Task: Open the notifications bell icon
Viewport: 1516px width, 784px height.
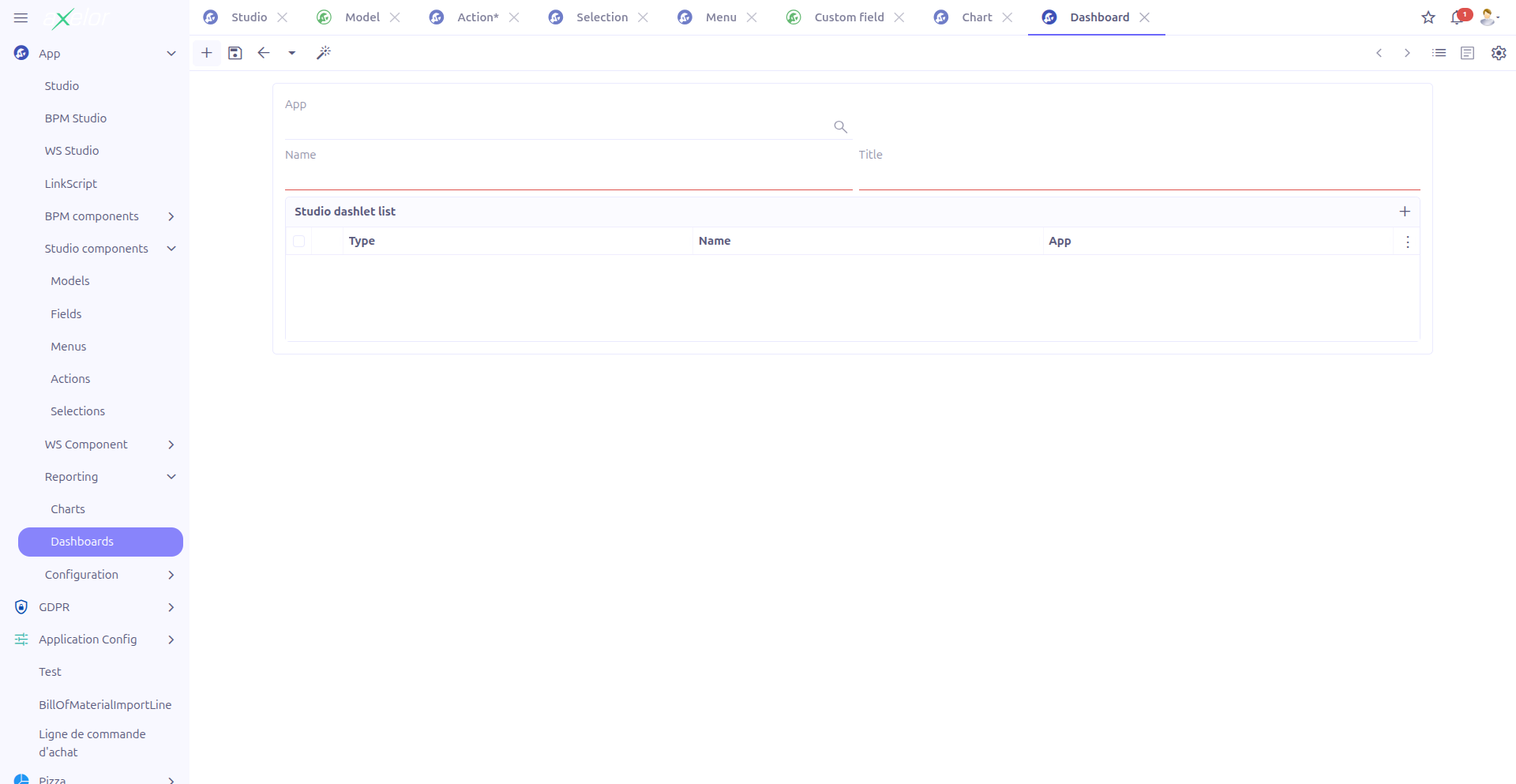Action: (1457, 17)
